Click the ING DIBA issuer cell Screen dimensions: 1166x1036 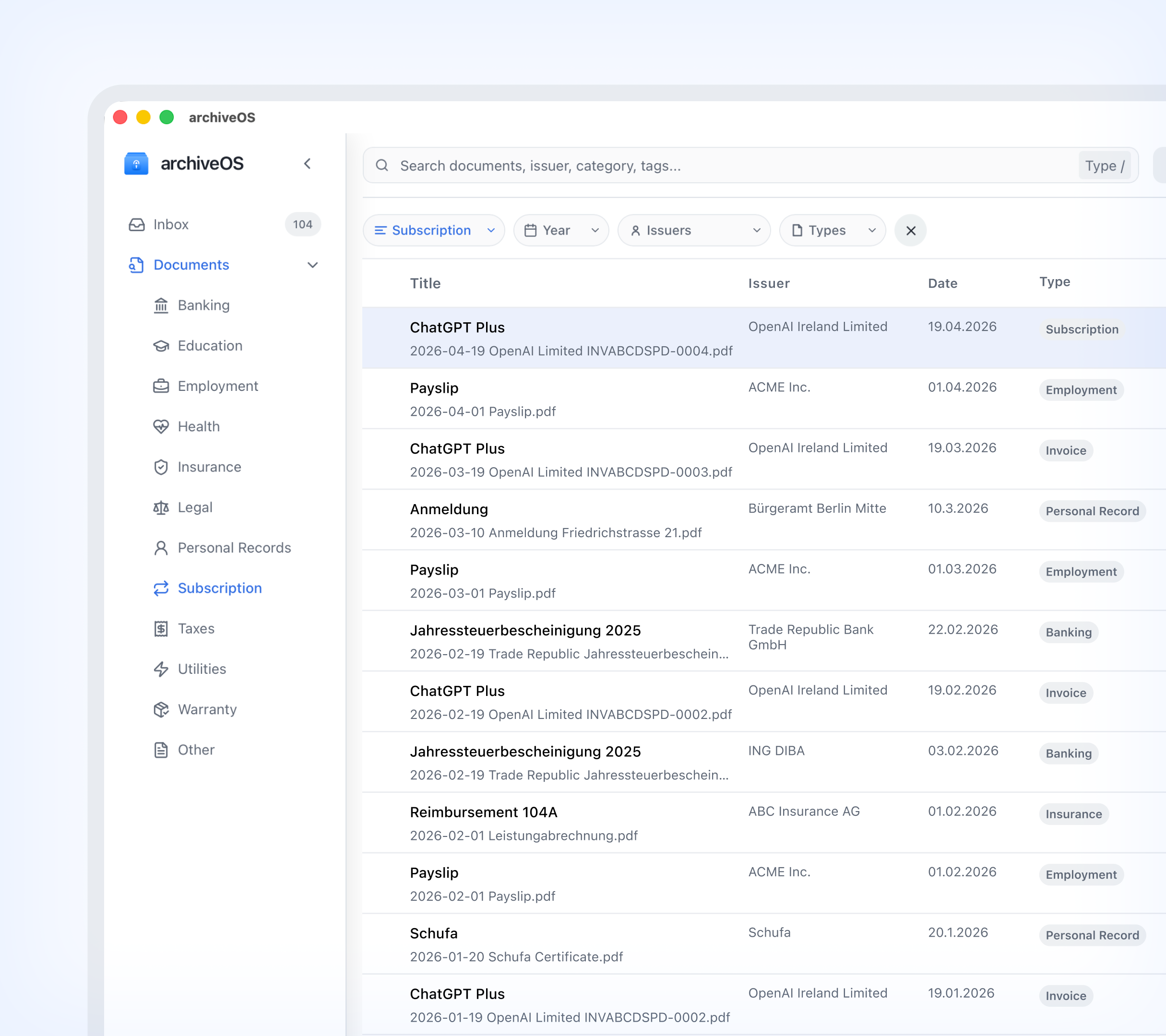[x=776, y=750]
